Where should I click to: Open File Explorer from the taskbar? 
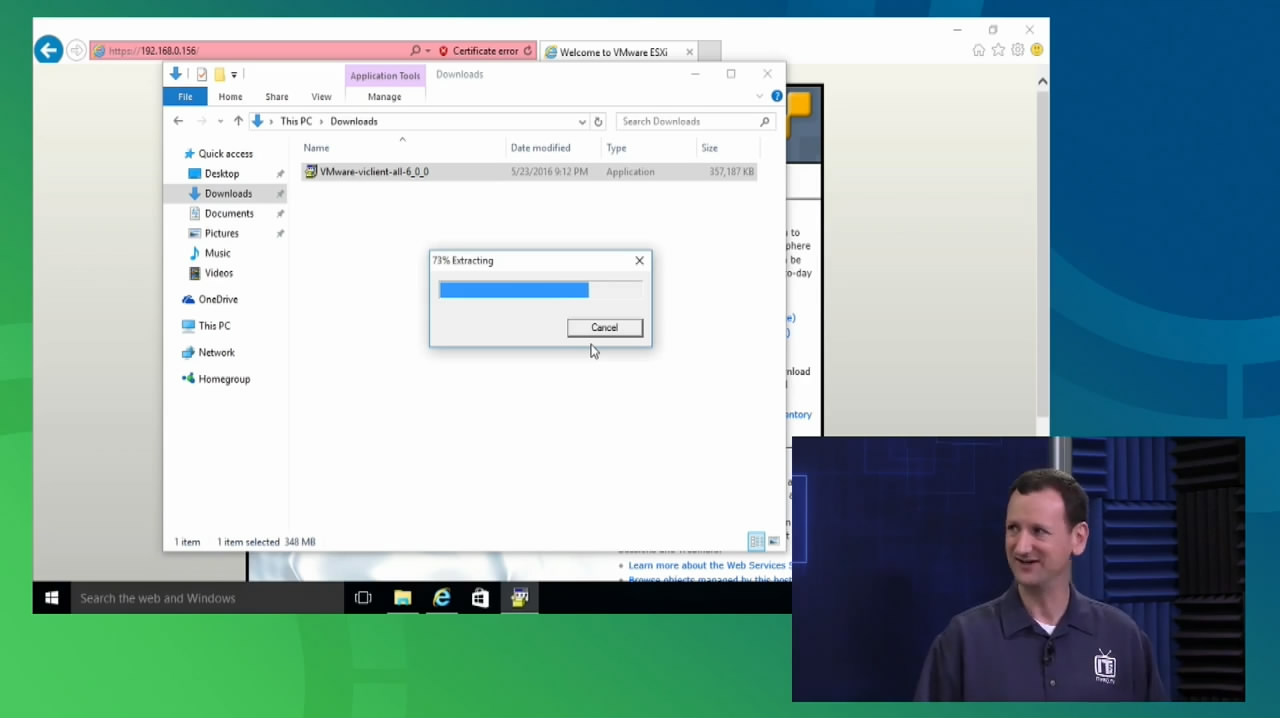402,598
